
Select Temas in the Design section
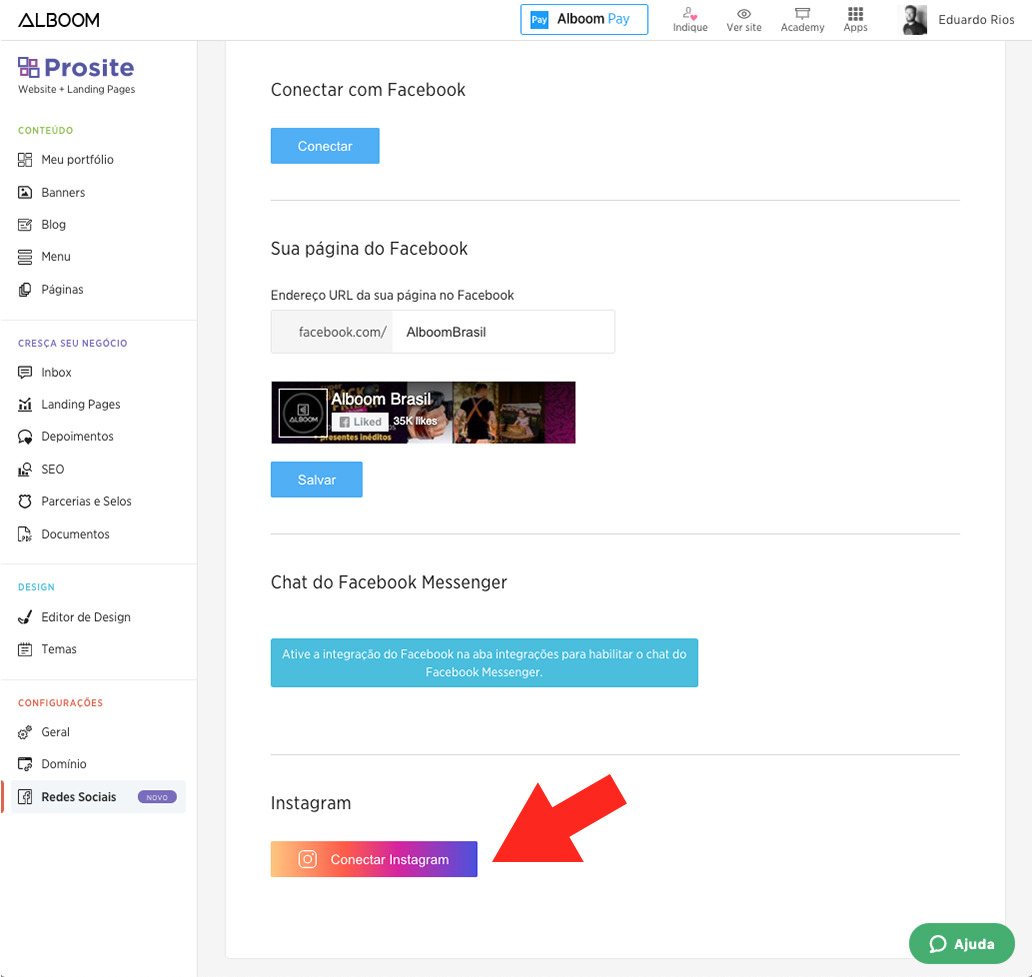click(59, 649)
